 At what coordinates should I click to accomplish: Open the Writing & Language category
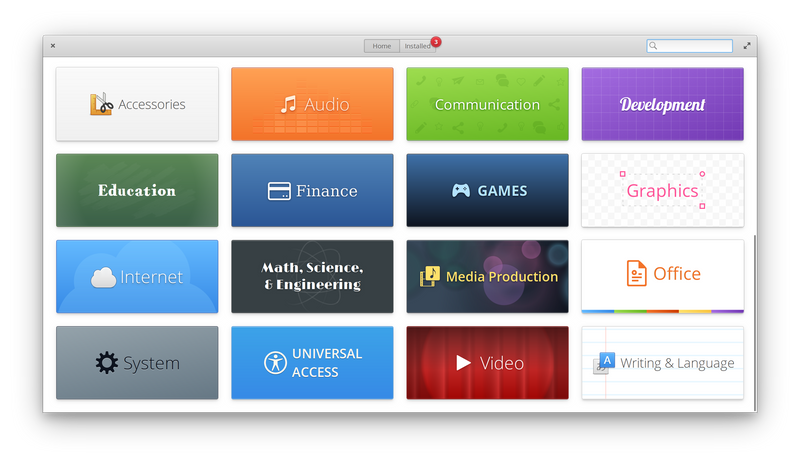pos(662,363)
